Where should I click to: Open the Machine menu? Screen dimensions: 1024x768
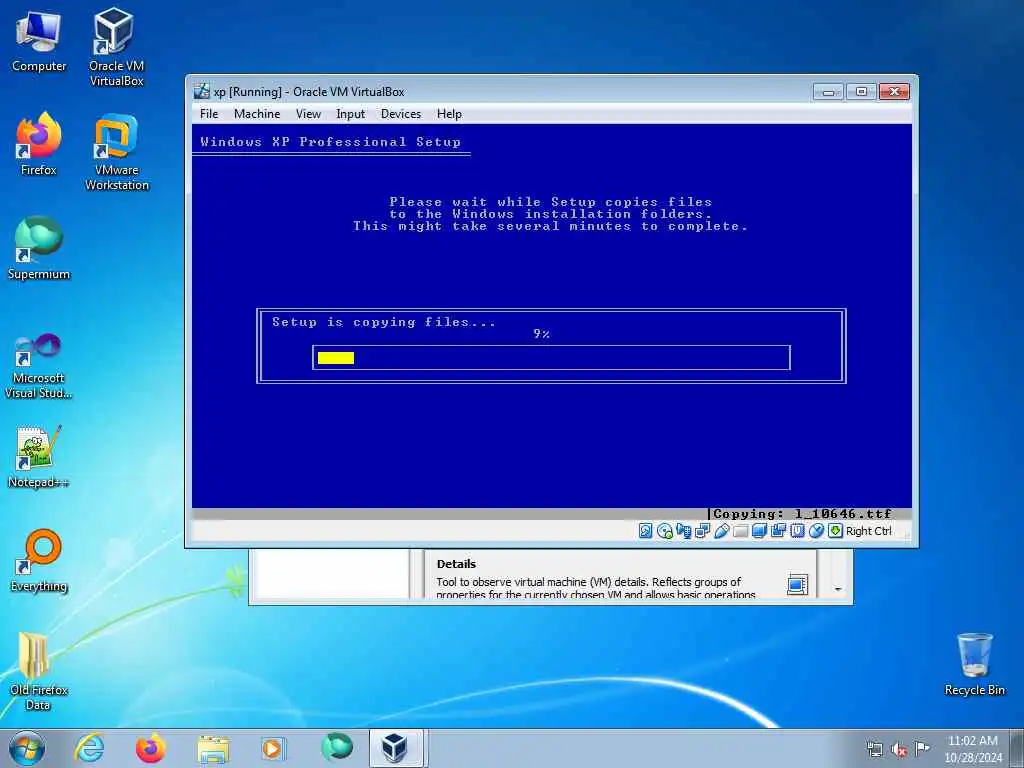(257, 114)
